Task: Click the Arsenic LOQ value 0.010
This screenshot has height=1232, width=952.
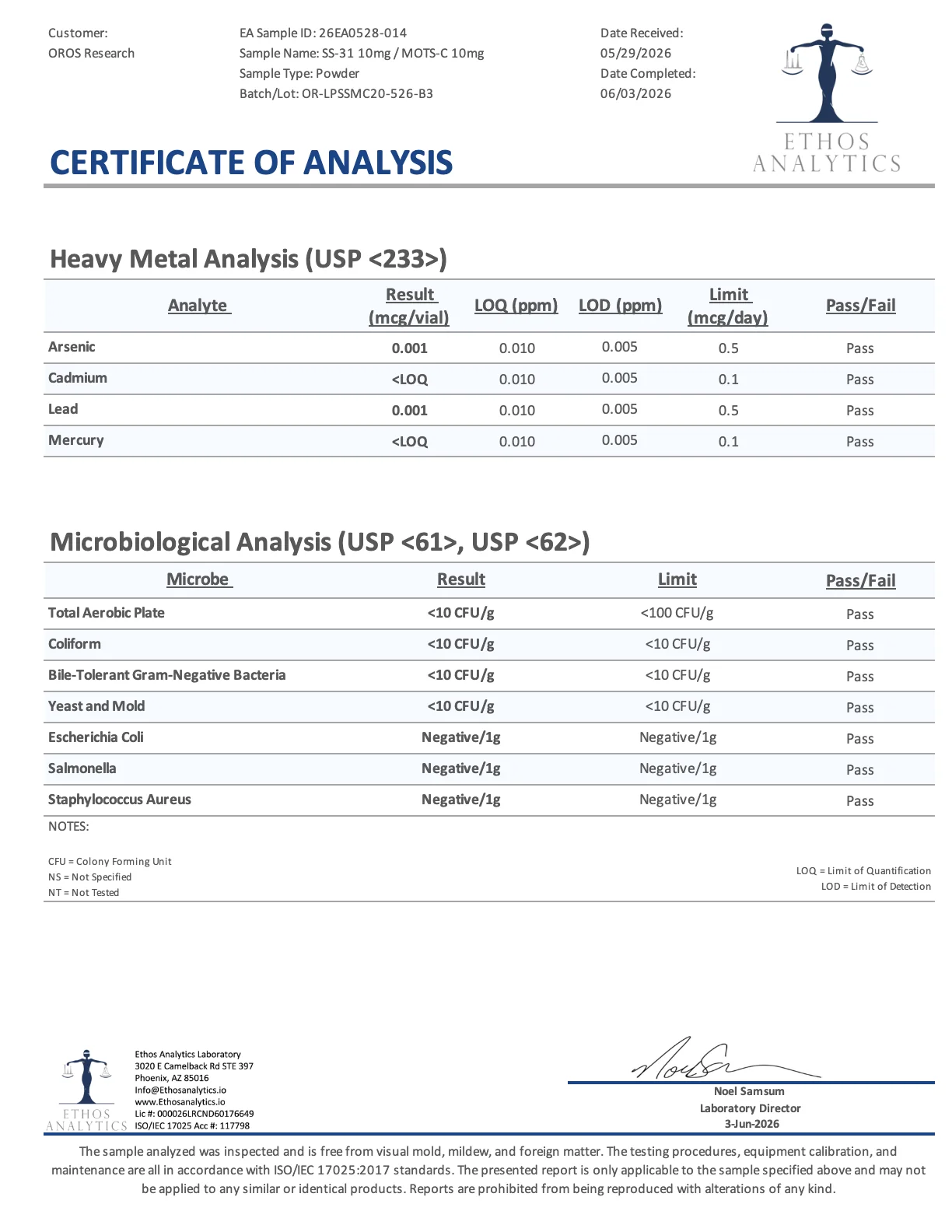Action: 517,348
